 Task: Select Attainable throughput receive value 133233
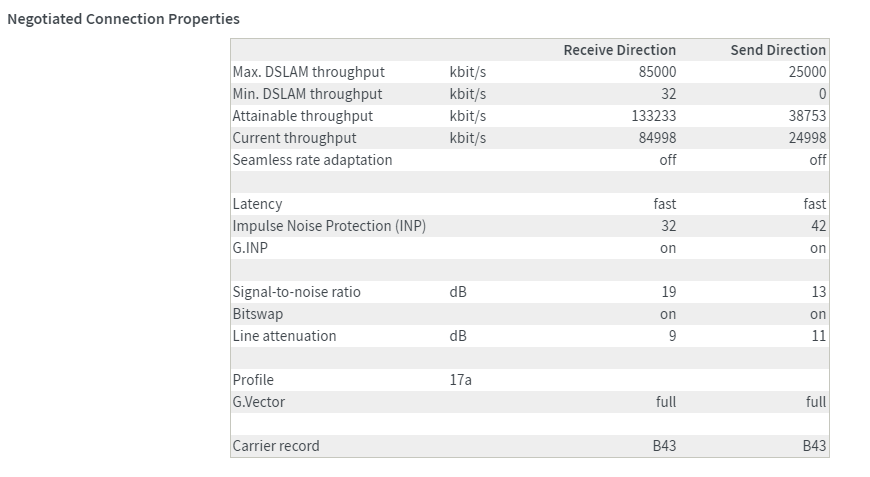point(653,116)
